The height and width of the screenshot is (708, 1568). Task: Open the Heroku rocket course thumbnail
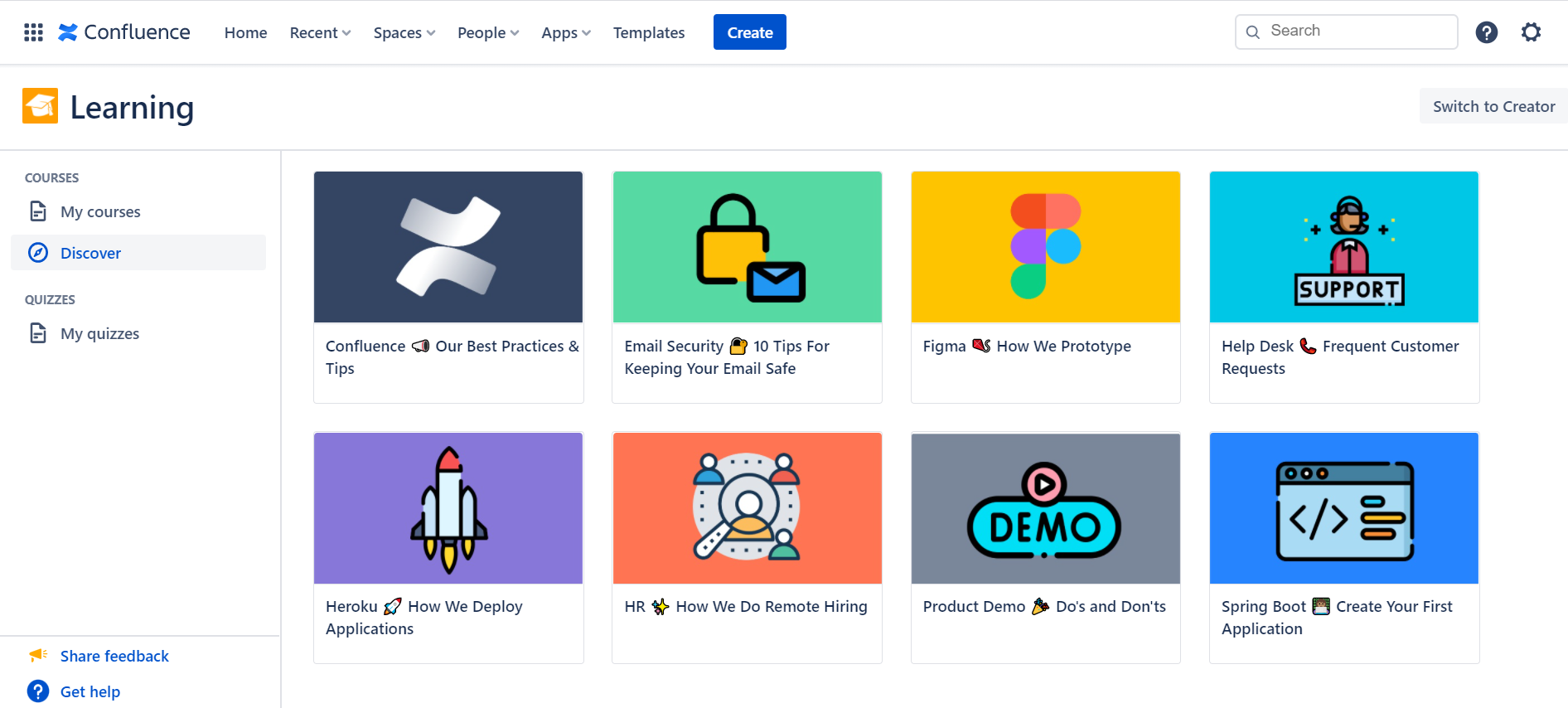[448, 508]
